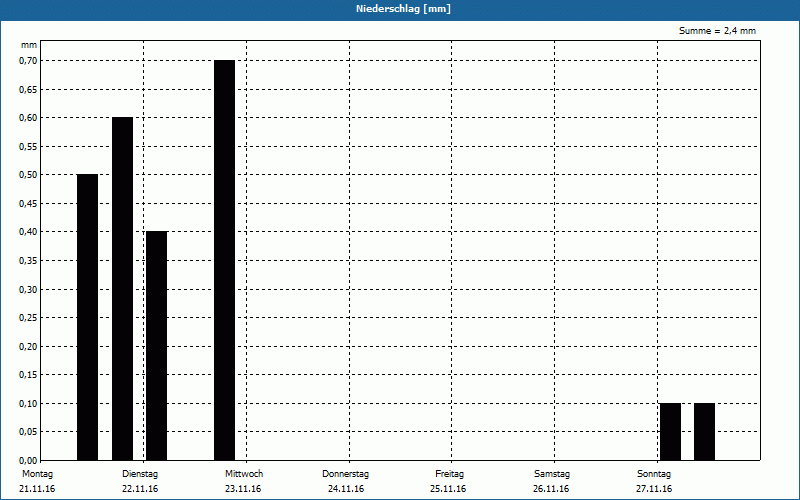The width and height of the screenshot is (800, 500).
Task: Click the 0,65 y-axis value
Action: 28,89
